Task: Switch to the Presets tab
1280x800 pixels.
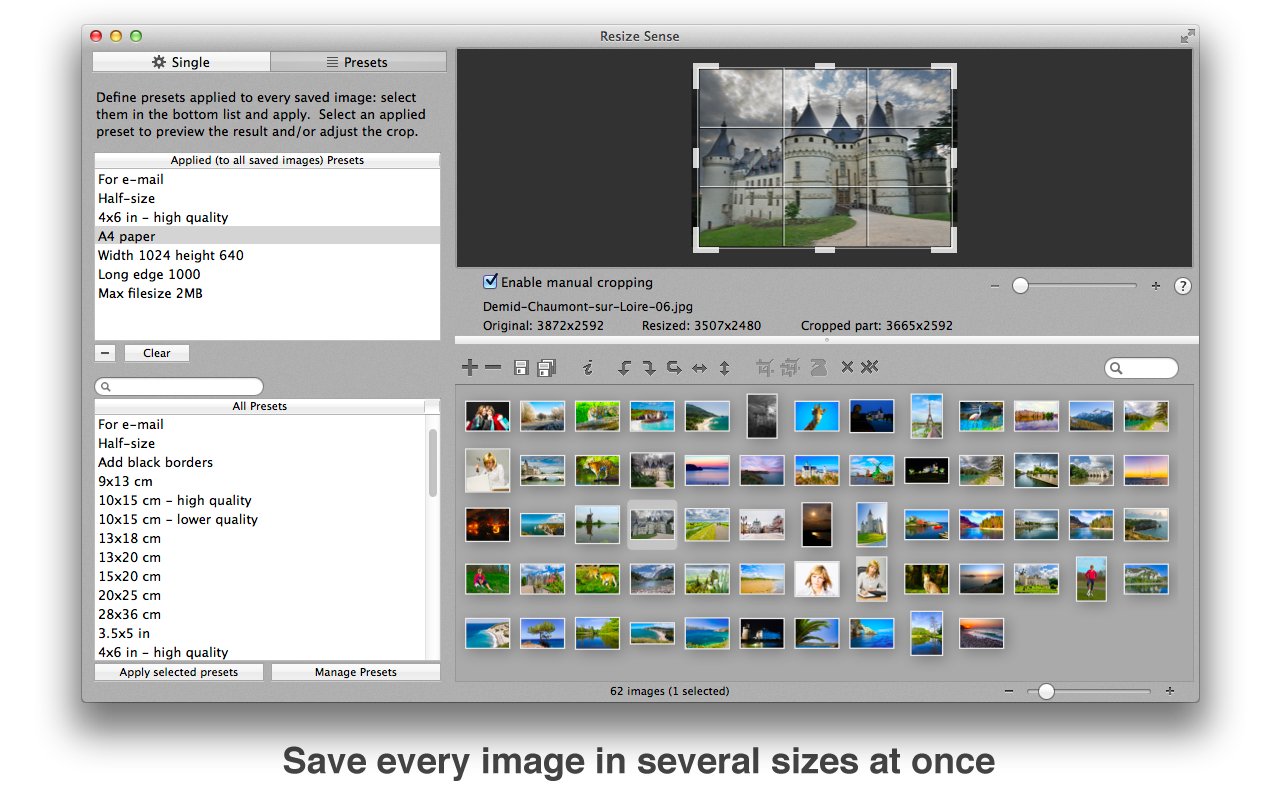Action: point(358,62)
